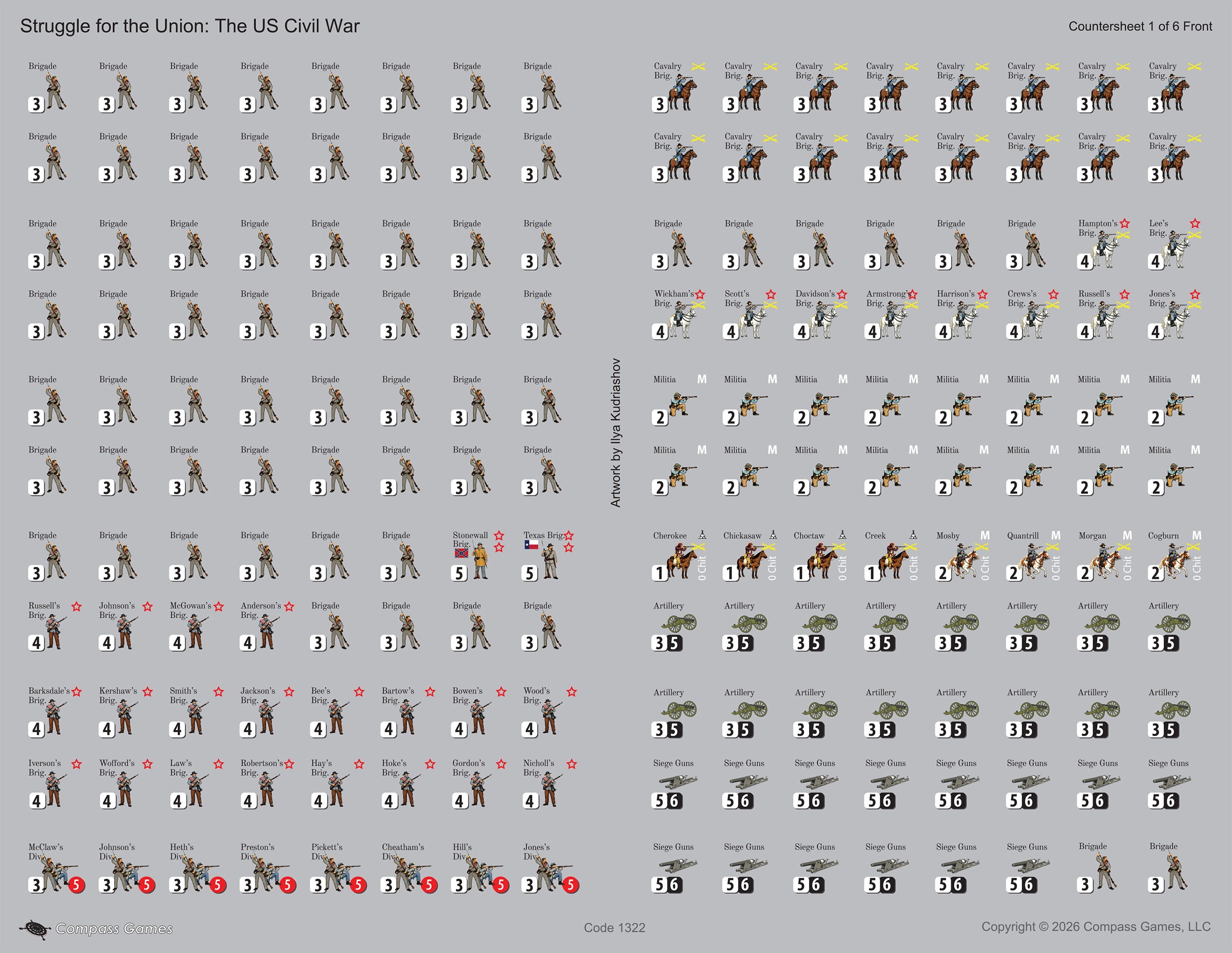Click the Mosby raider counter
The height and width of the screenshot is (953, 1232).
click(x=962, y=556)
